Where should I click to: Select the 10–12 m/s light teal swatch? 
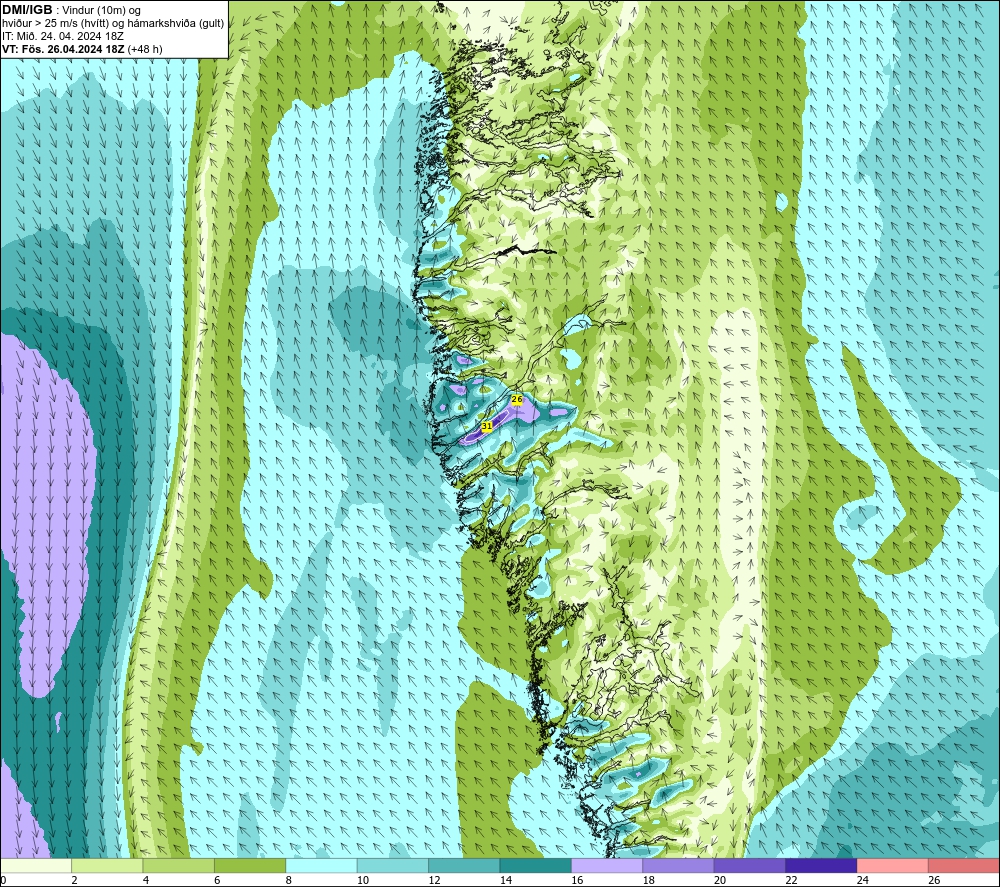pos(393,865)
